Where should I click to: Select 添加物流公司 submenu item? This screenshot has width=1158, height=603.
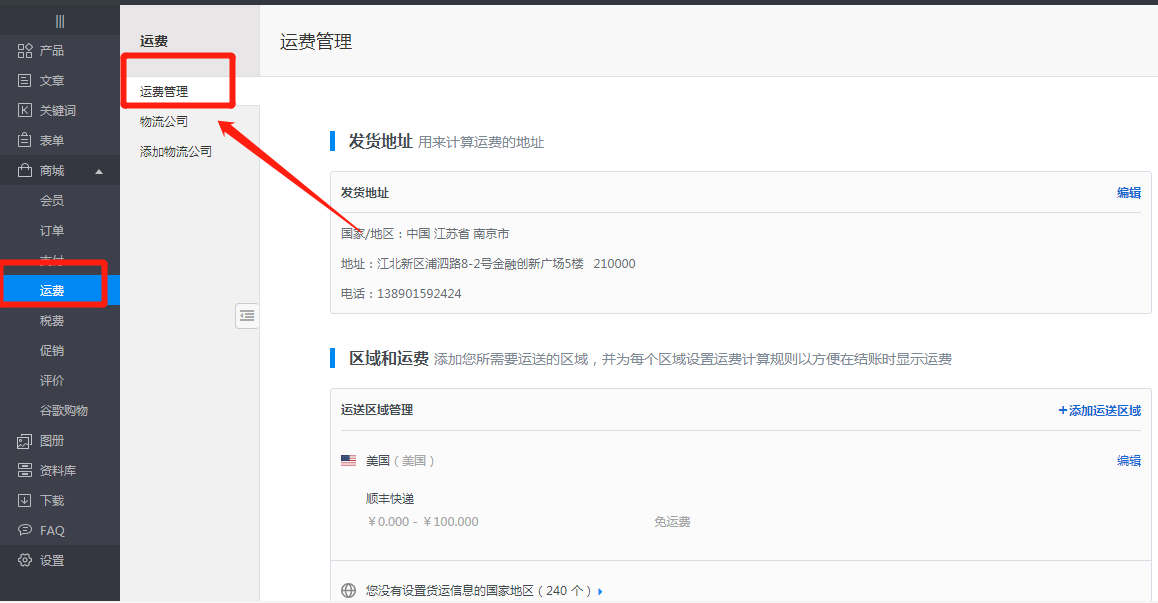[176, 152]
